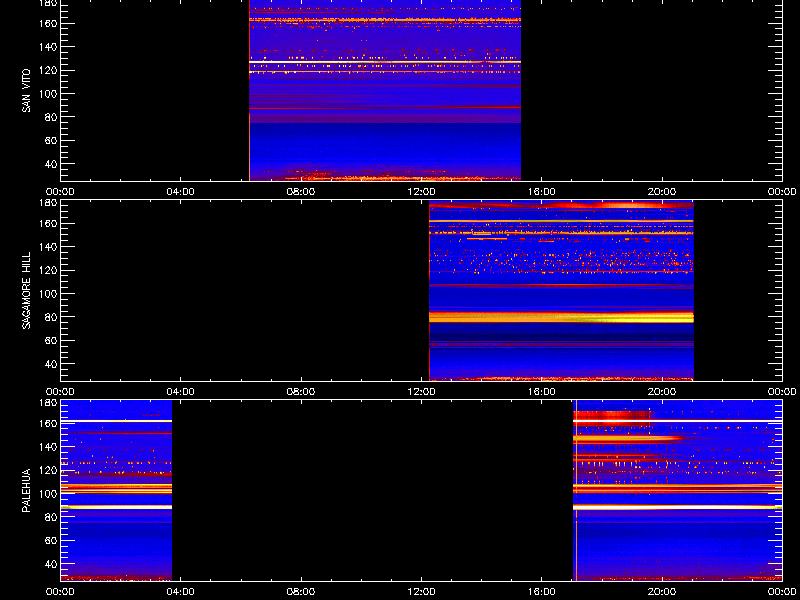The width and height of the screenshot is (800, 600).
Task: Click the 20:00 label under San Vito panel
Action: [662, 192]
